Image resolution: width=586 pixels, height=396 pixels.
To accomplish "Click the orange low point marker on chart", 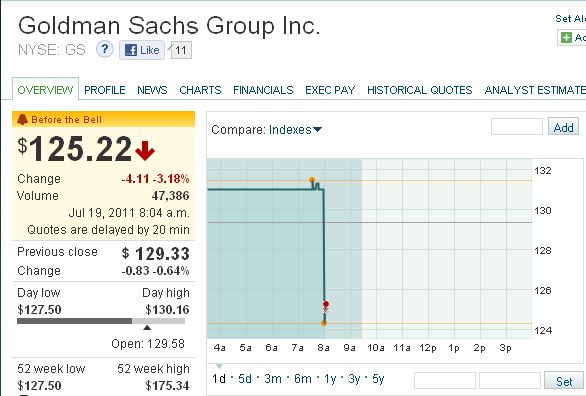I will tap(324, 323).
